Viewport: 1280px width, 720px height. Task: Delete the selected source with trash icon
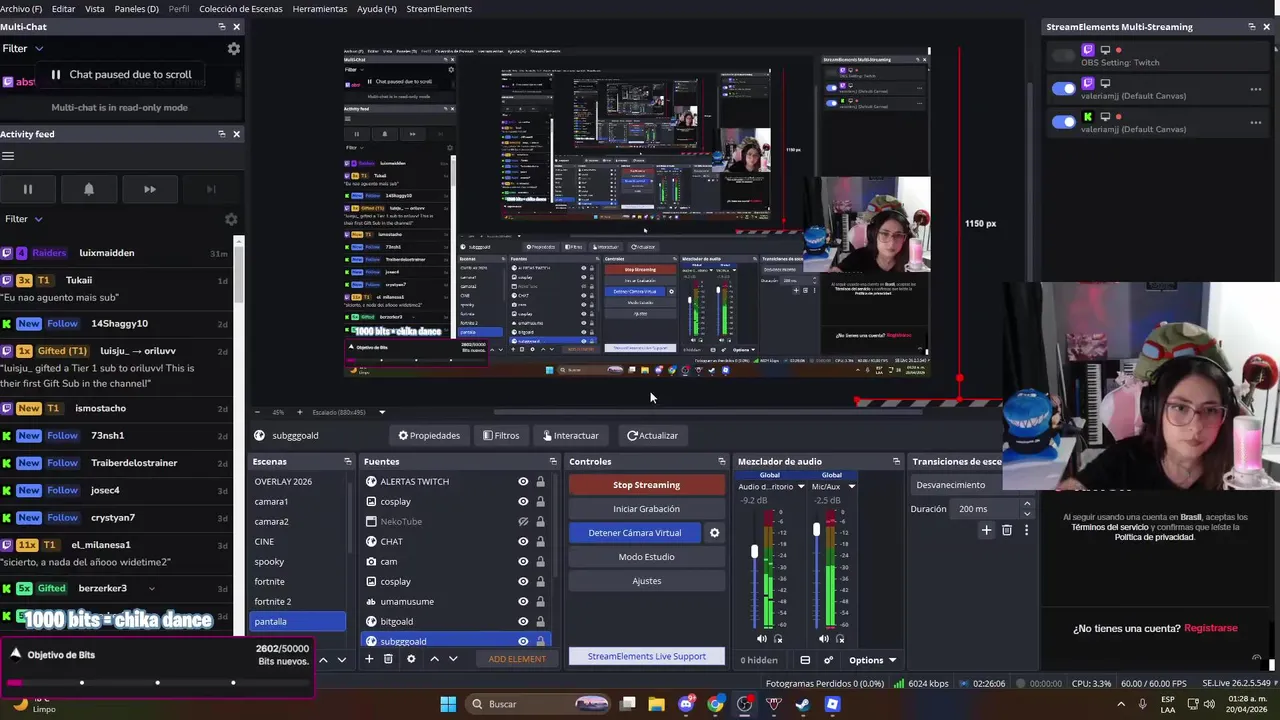388,659
